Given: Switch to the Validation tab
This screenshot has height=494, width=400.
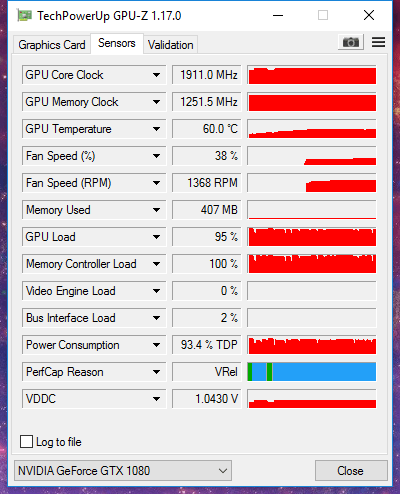Looking at the screenshot, I should click(x=171, y=45).
